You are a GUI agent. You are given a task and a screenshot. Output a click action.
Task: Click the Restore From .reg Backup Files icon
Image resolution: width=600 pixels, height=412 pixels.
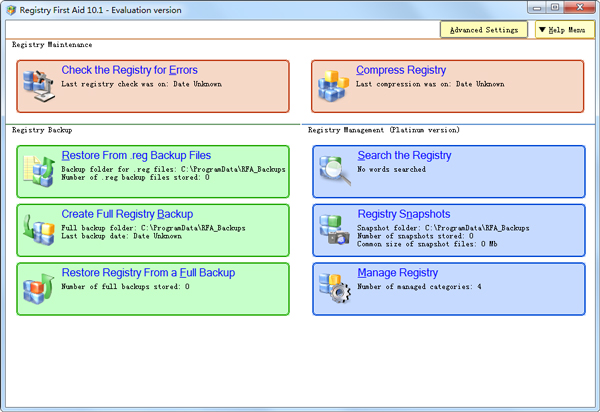(x=39, y=171)
